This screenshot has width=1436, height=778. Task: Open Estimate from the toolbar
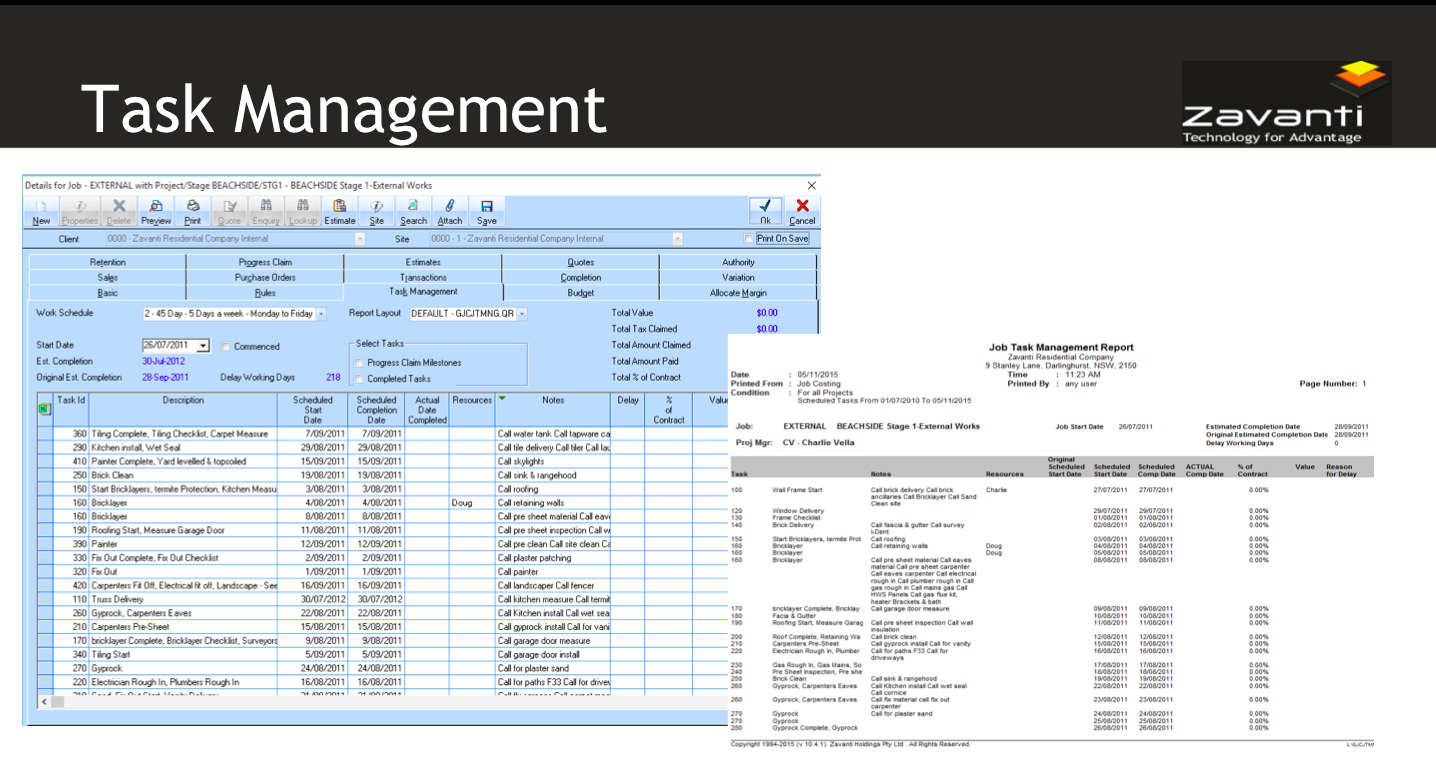tap(340, 211)
